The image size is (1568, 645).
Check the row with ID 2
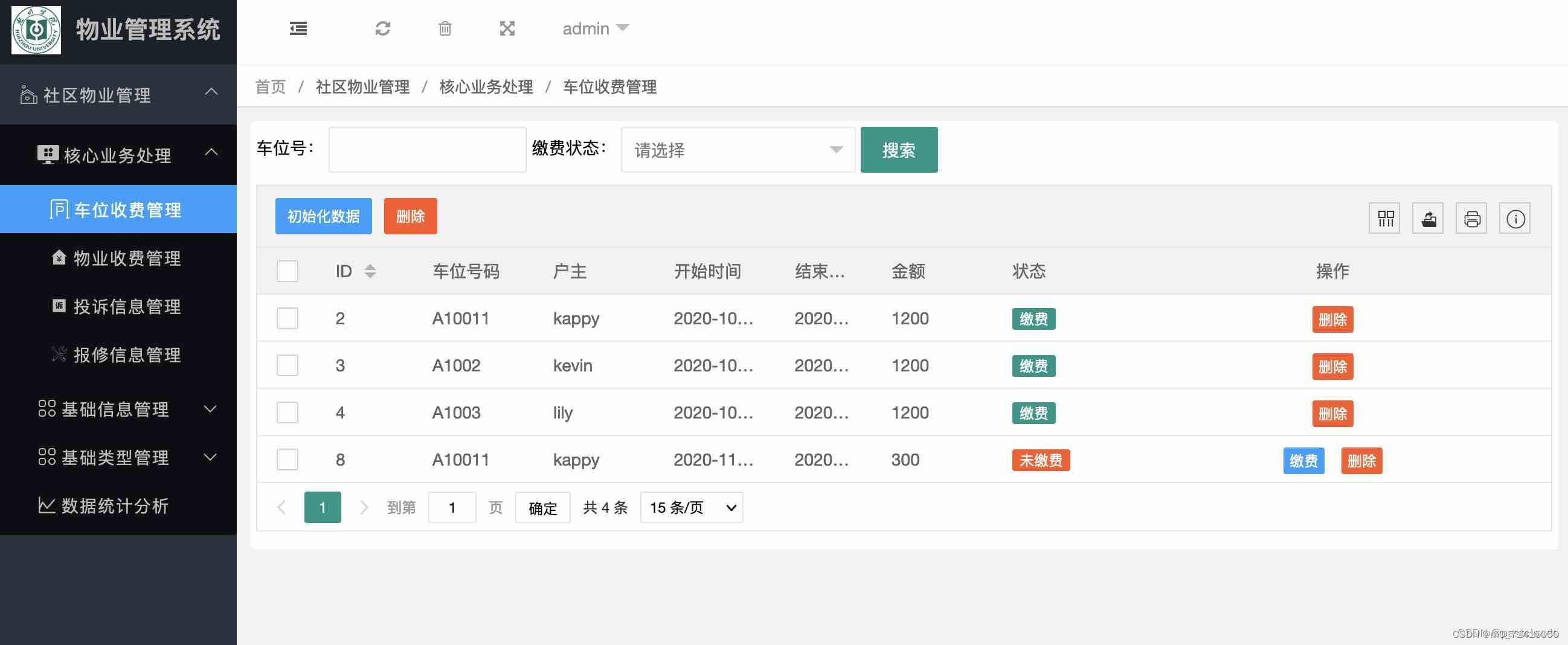(288, 318)
